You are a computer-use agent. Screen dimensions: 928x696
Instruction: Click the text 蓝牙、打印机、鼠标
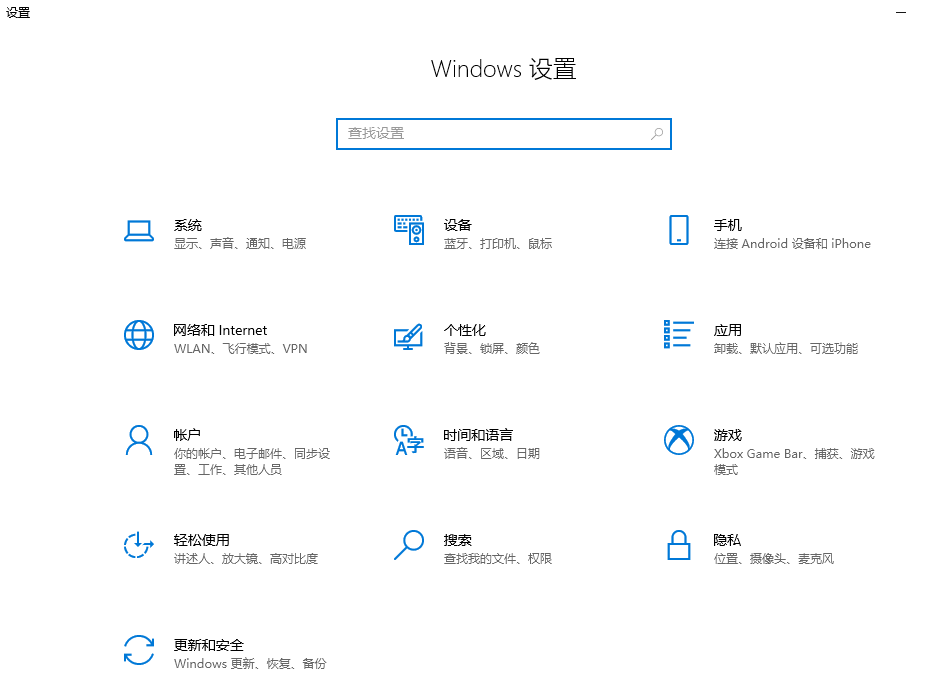(498, 243)
